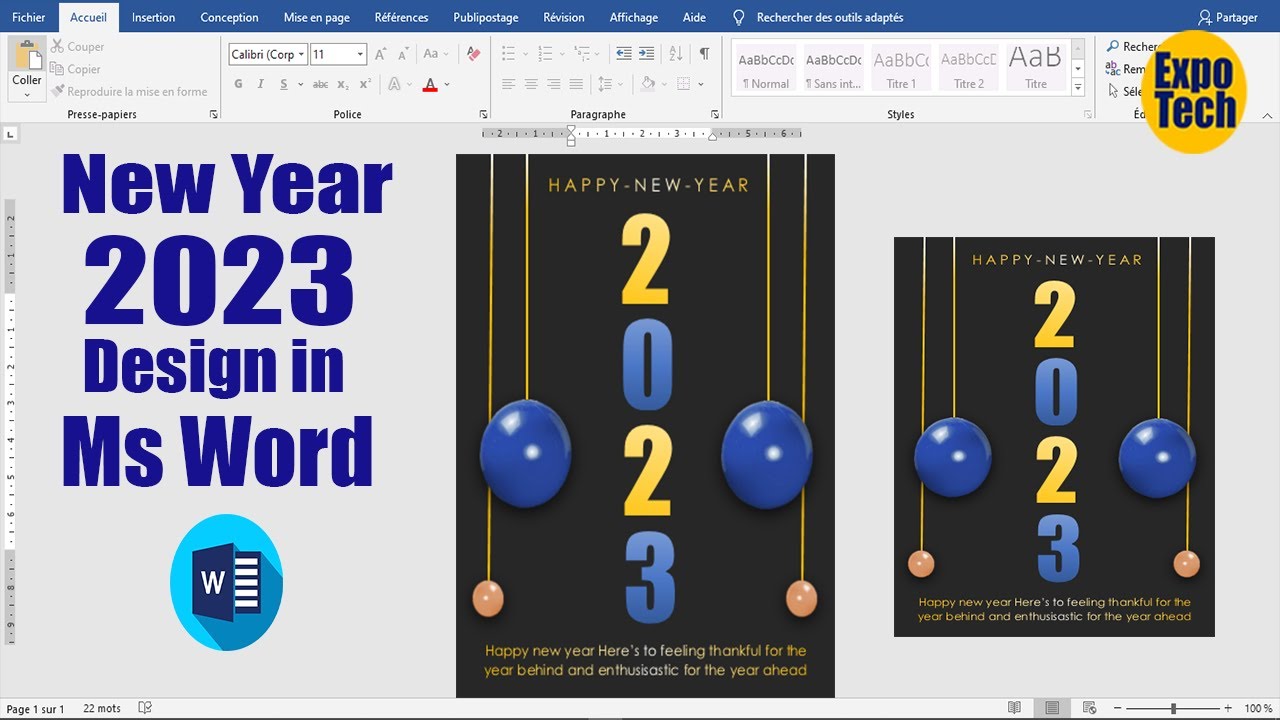Image resolution: width=1280 pixels, height=720 pixels.
Task: Apply the Normal style
Action: (x=766, y=69)
